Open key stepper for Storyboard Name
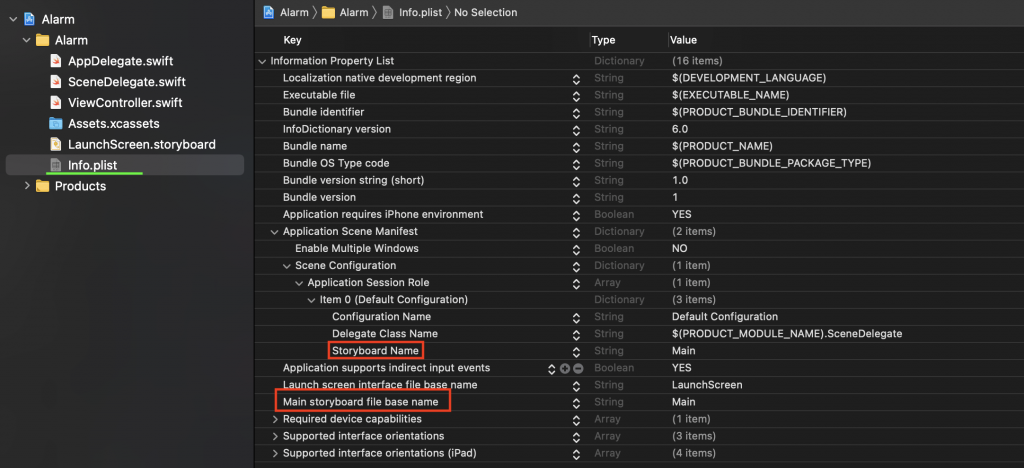Screen dimensions: 1024x468 point(576,351)
